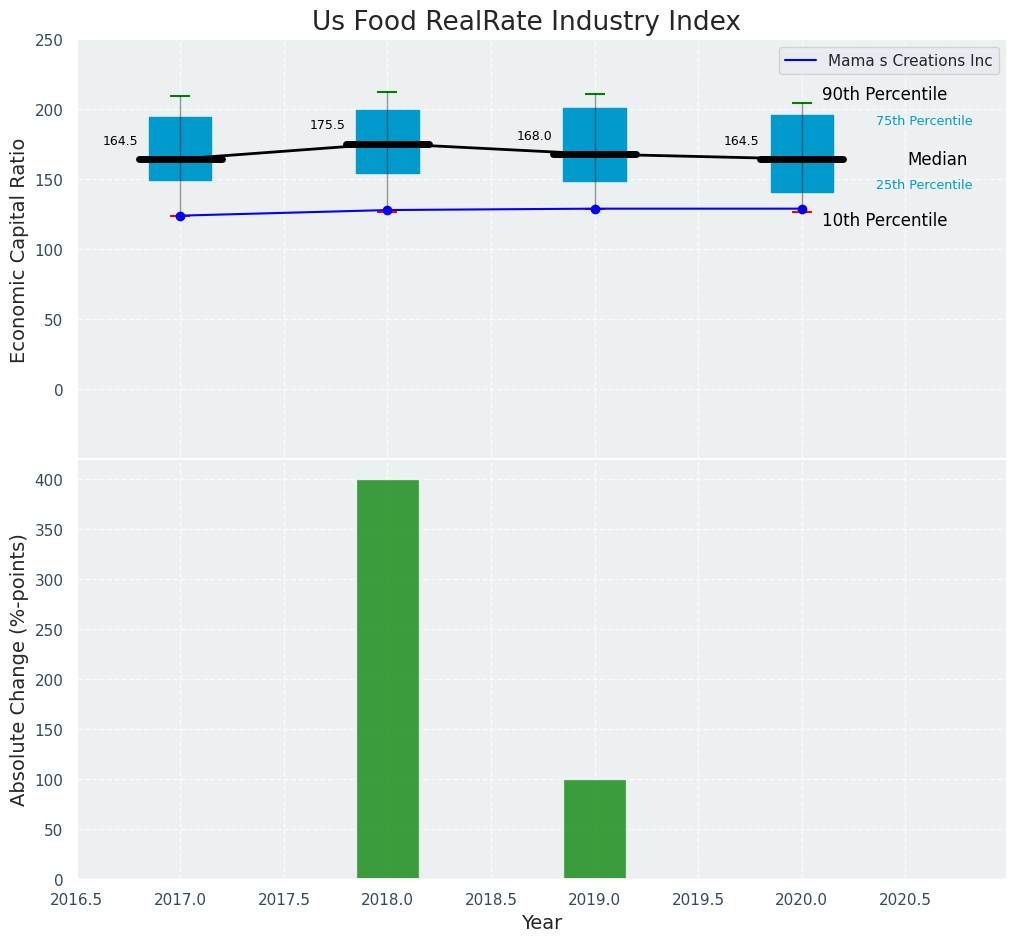The width and height of the screenshot is (1016, 942).
Task: Click the blue box plot for 2018
Action: pos(388,128)
